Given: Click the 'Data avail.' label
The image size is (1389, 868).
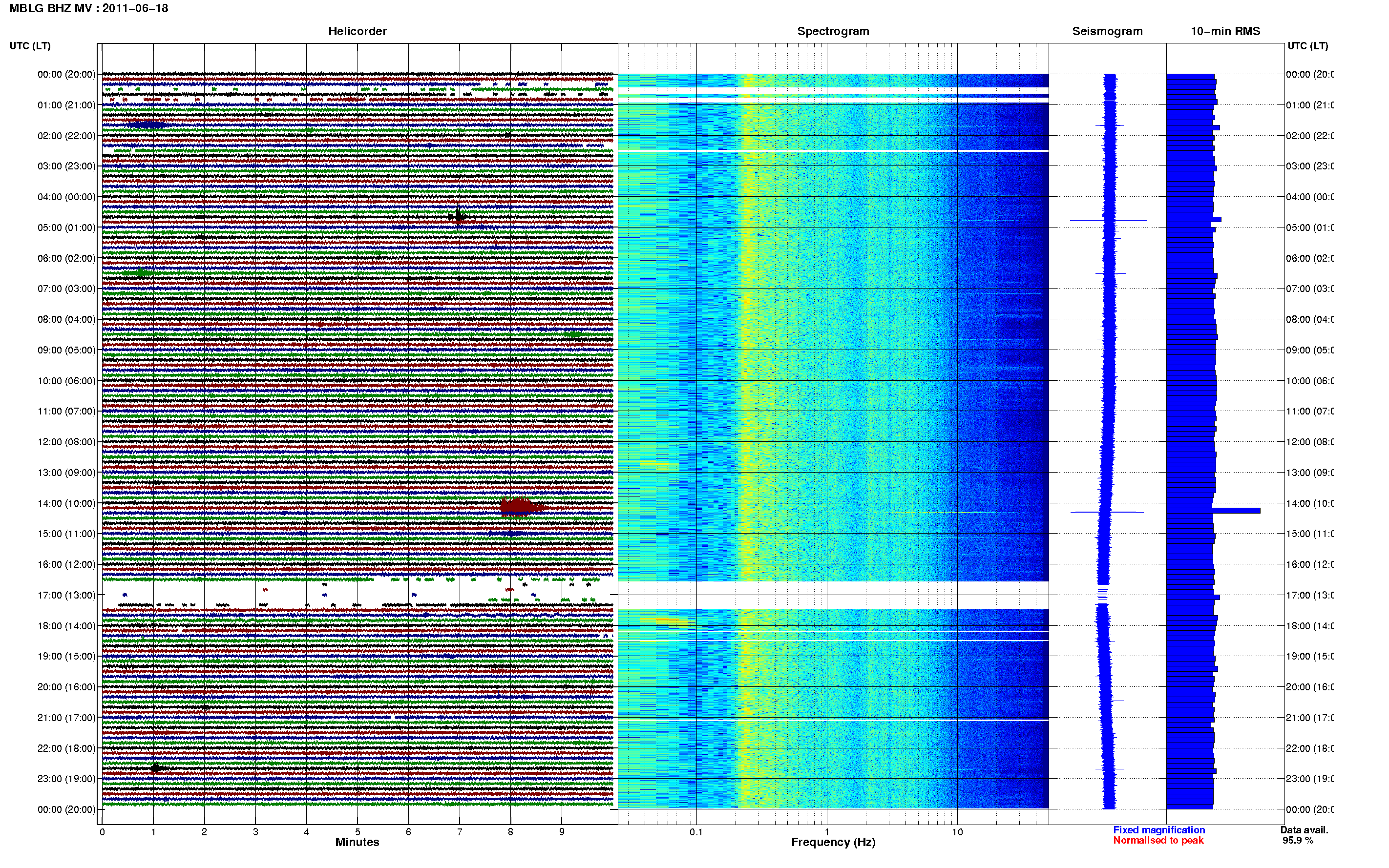Looking at the screenshot, I should click(1304, 830).
